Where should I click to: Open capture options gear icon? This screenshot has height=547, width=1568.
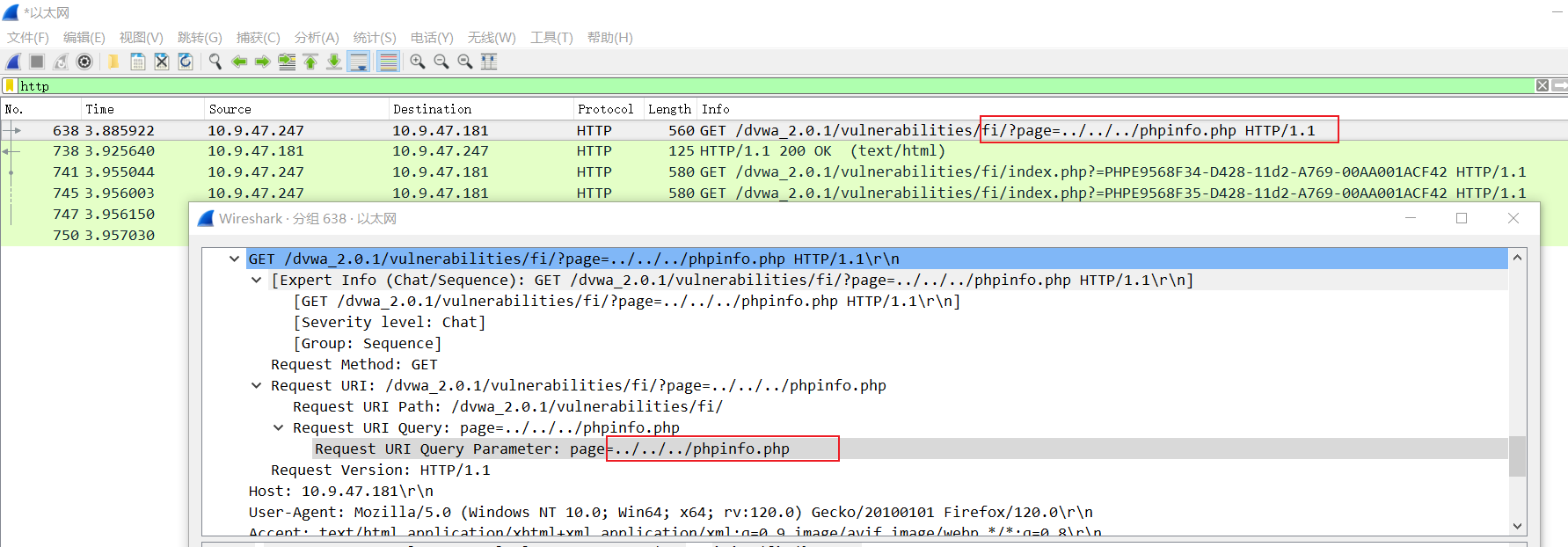click(84, 62)
